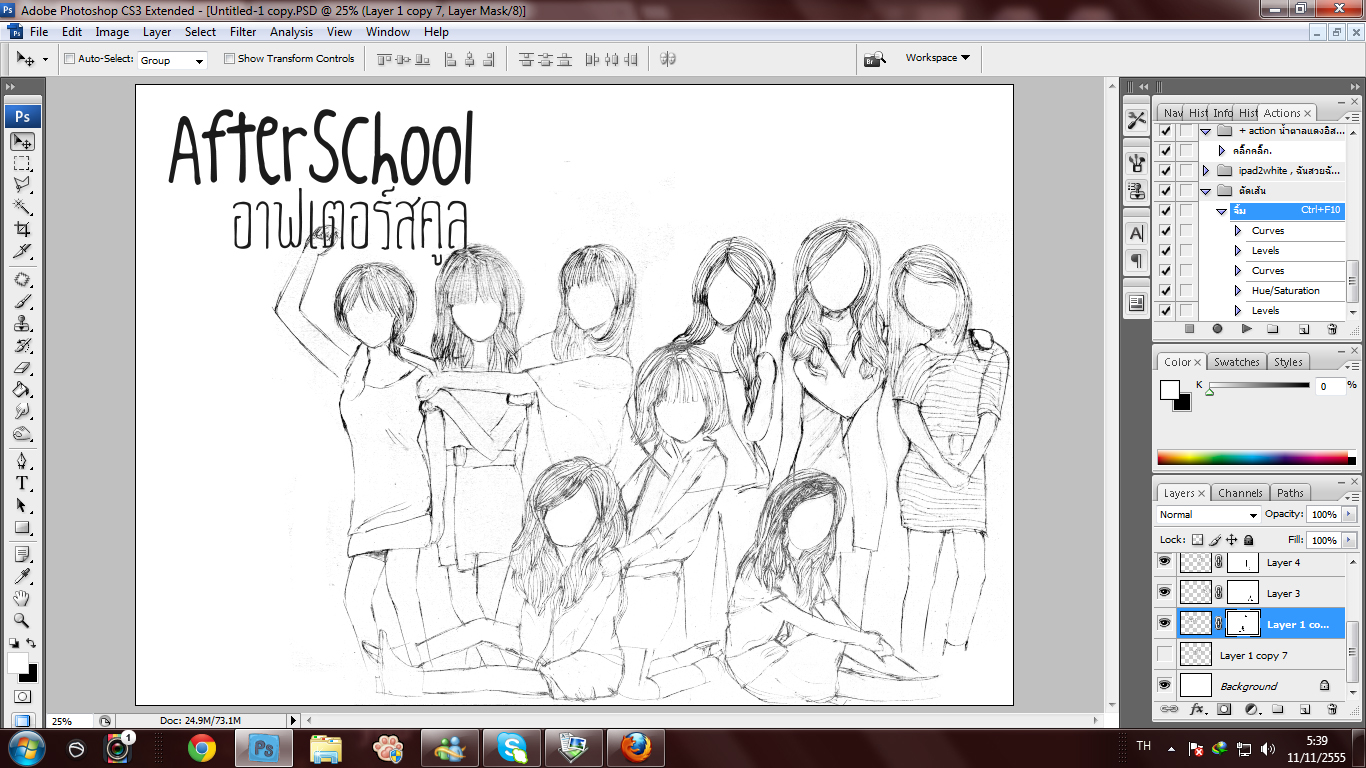Enable the Auto-Select checkbox

(x=69, y=59)
